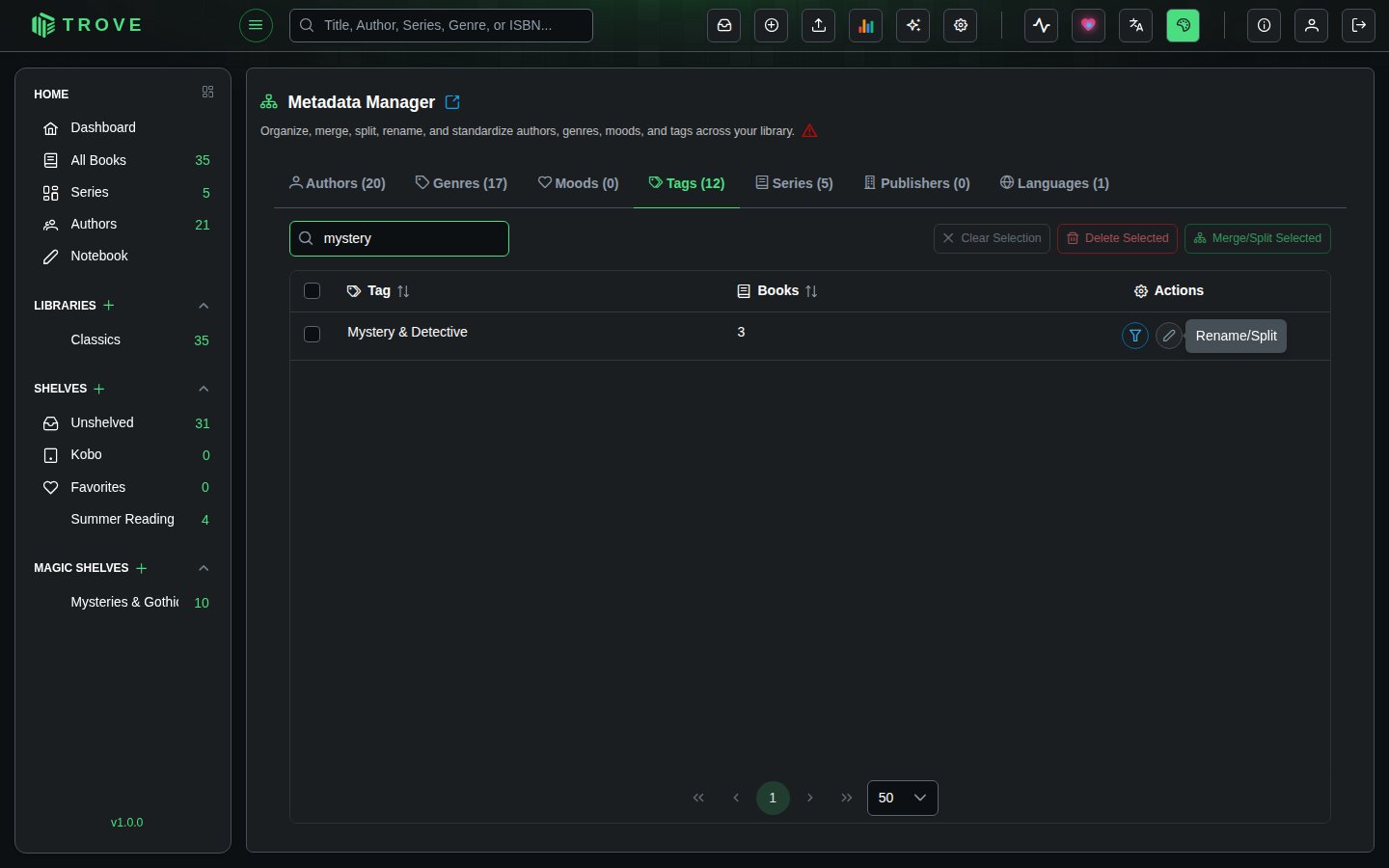The width and height of the screenshot is (1389, 868).
Task: Click the Home section layout icon
Action: point(207,93)
